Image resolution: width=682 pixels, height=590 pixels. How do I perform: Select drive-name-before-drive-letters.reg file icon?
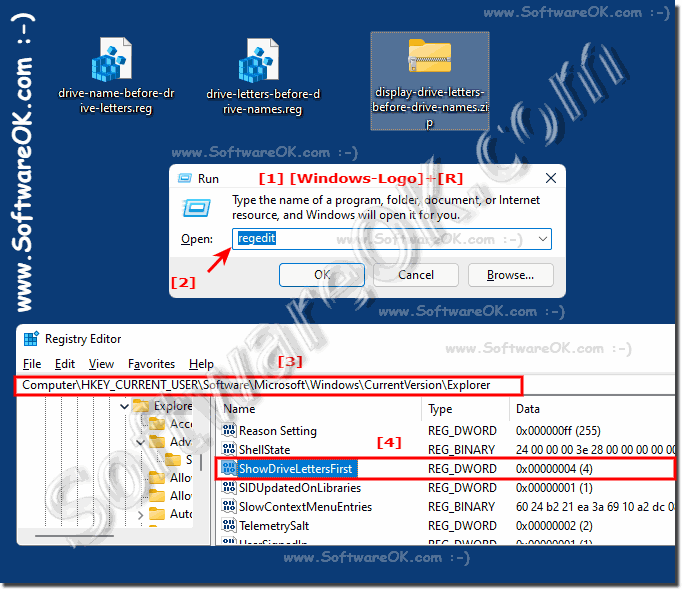point(112,59)
